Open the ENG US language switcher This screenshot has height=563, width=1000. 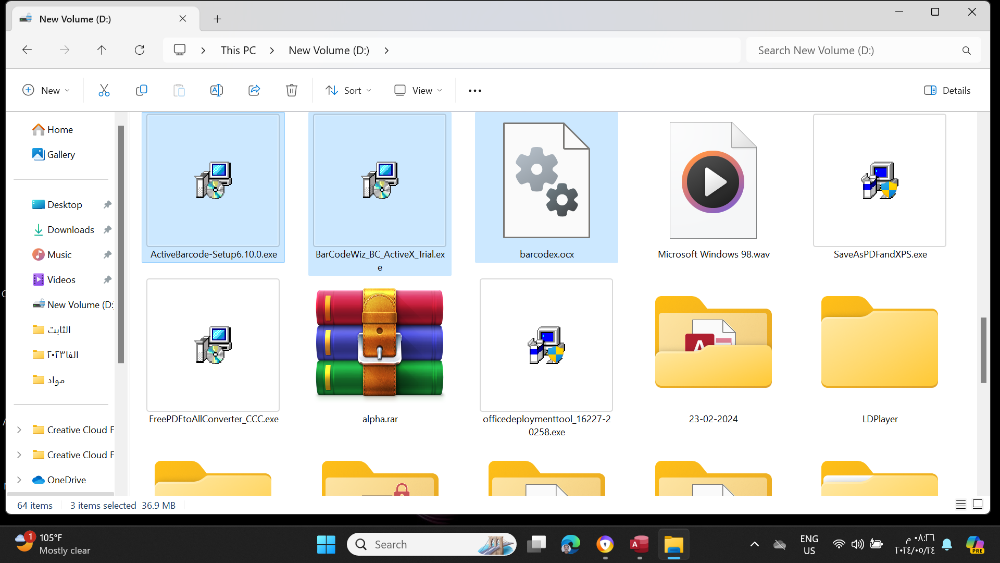click(x=809, y=545)
